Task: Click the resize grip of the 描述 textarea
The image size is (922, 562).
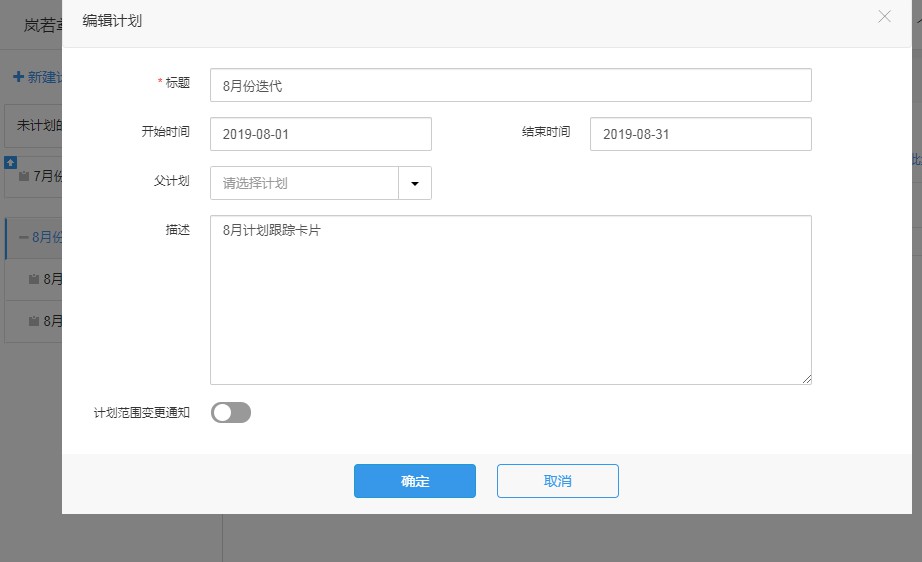Action: (x=806, y=379)
